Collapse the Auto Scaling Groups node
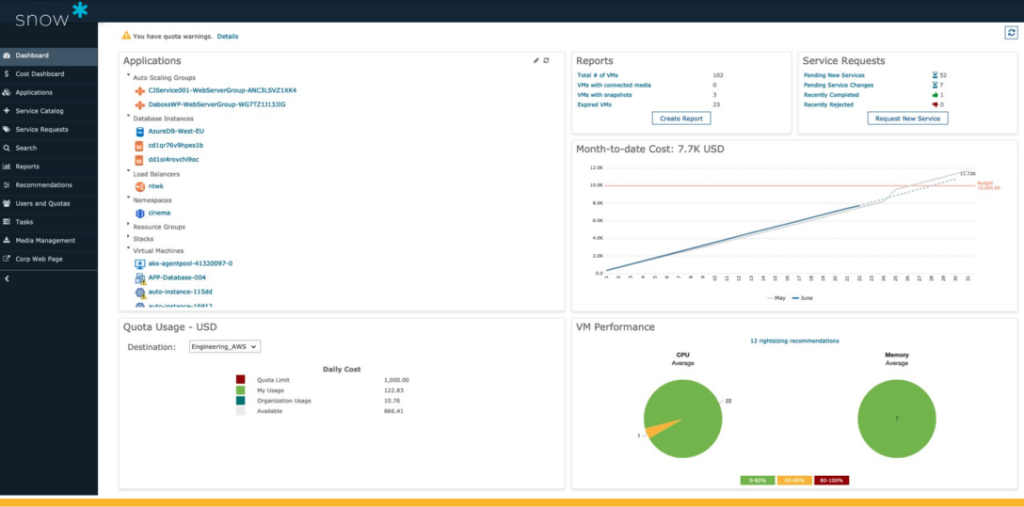The height and width of the screenshot is (507, 1024). (128, 76)
